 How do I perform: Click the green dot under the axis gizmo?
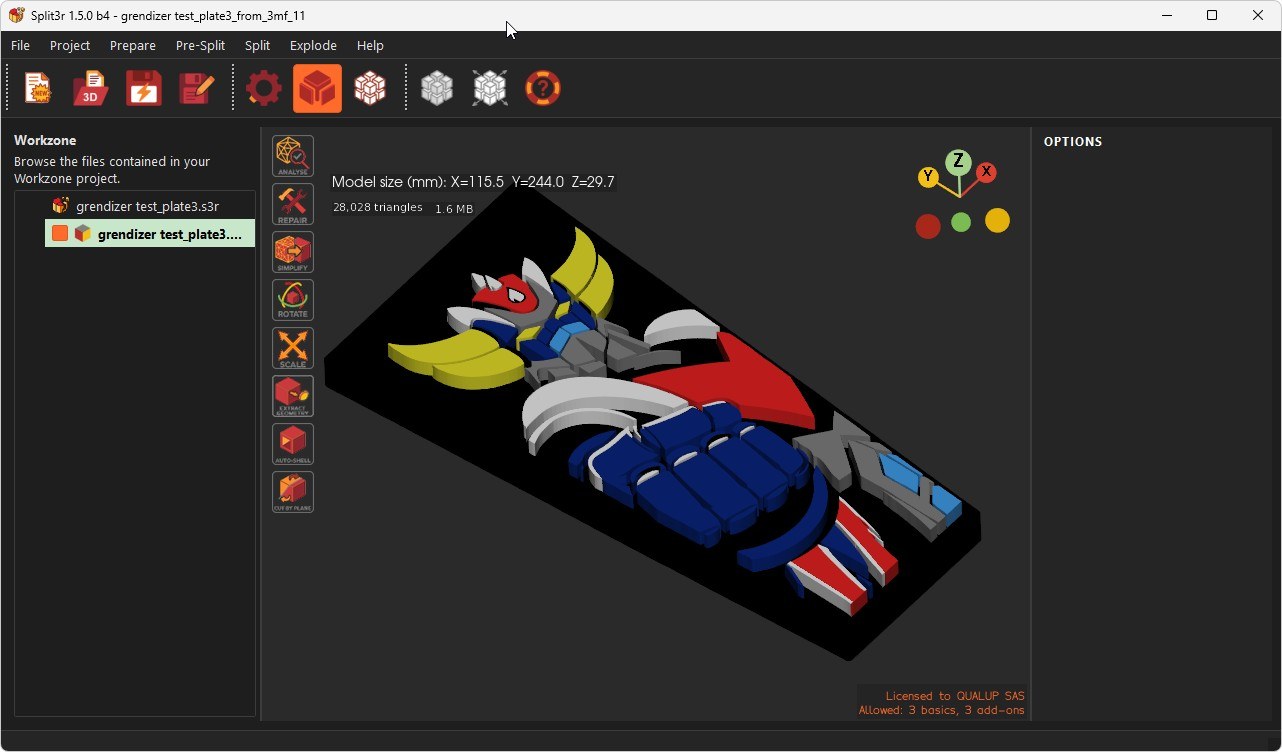(x=961, y=223)
